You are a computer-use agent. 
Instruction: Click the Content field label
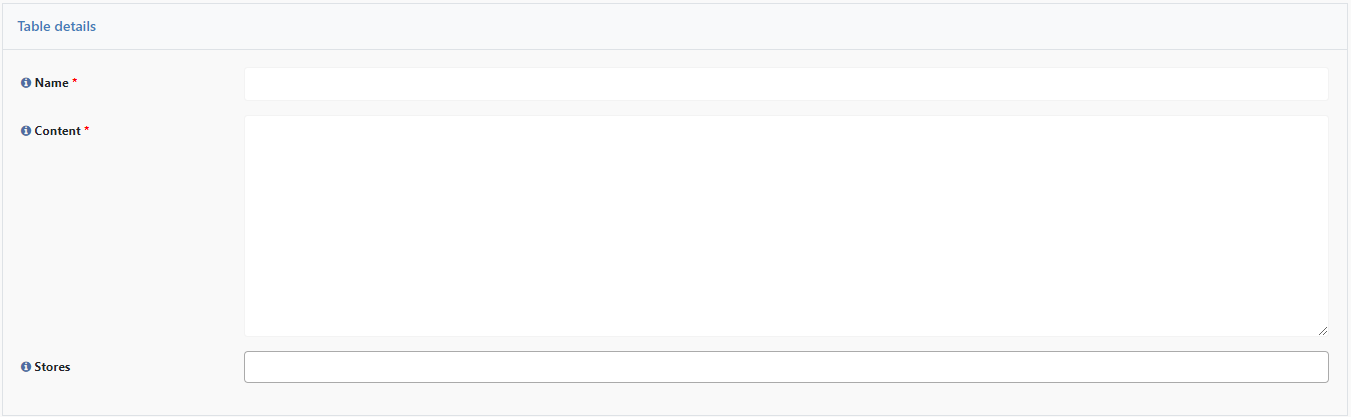57,131
